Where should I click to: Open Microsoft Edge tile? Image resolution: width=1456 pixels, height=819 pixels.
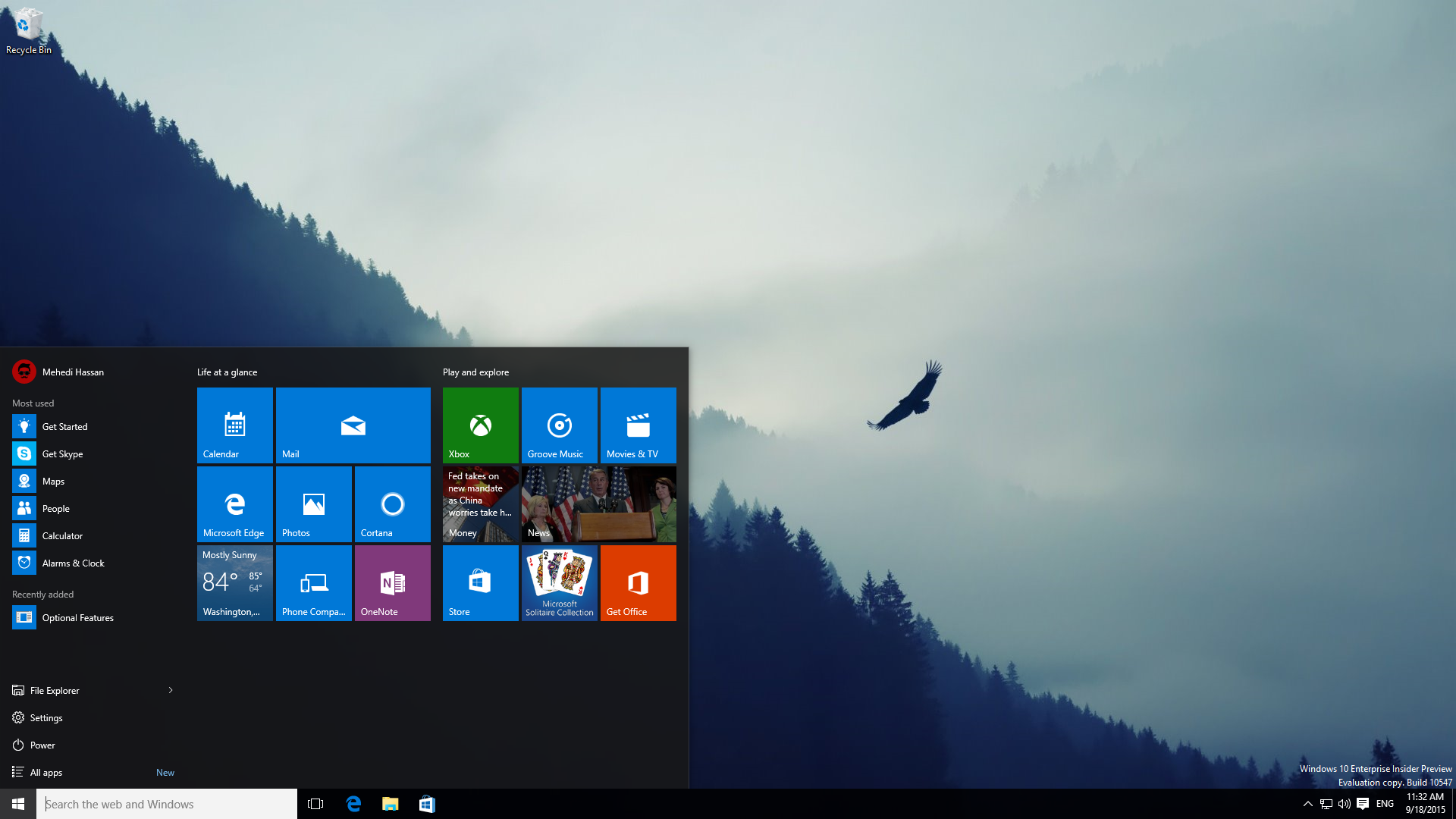[234, 503]
